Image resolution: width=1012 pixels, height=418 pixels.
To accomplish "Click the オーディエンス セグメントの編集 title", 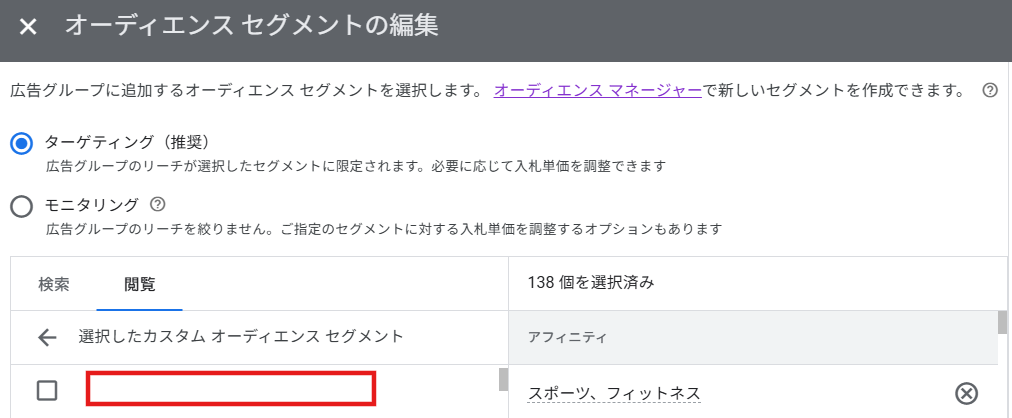I will click(251, 27).
